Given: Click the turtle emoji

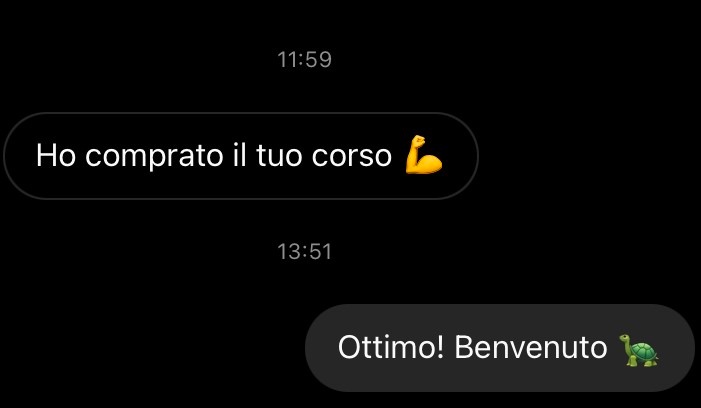Looking at the screenshot, I should tap(638, 350).
